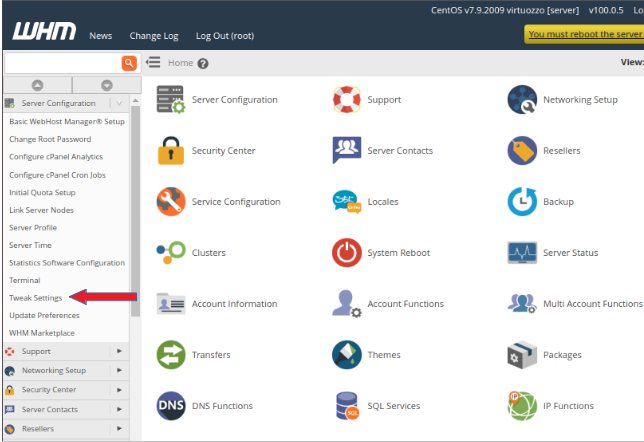644x442 pixels.
Task: Open the Transfers arrows icon
Action: pos(171,355)
